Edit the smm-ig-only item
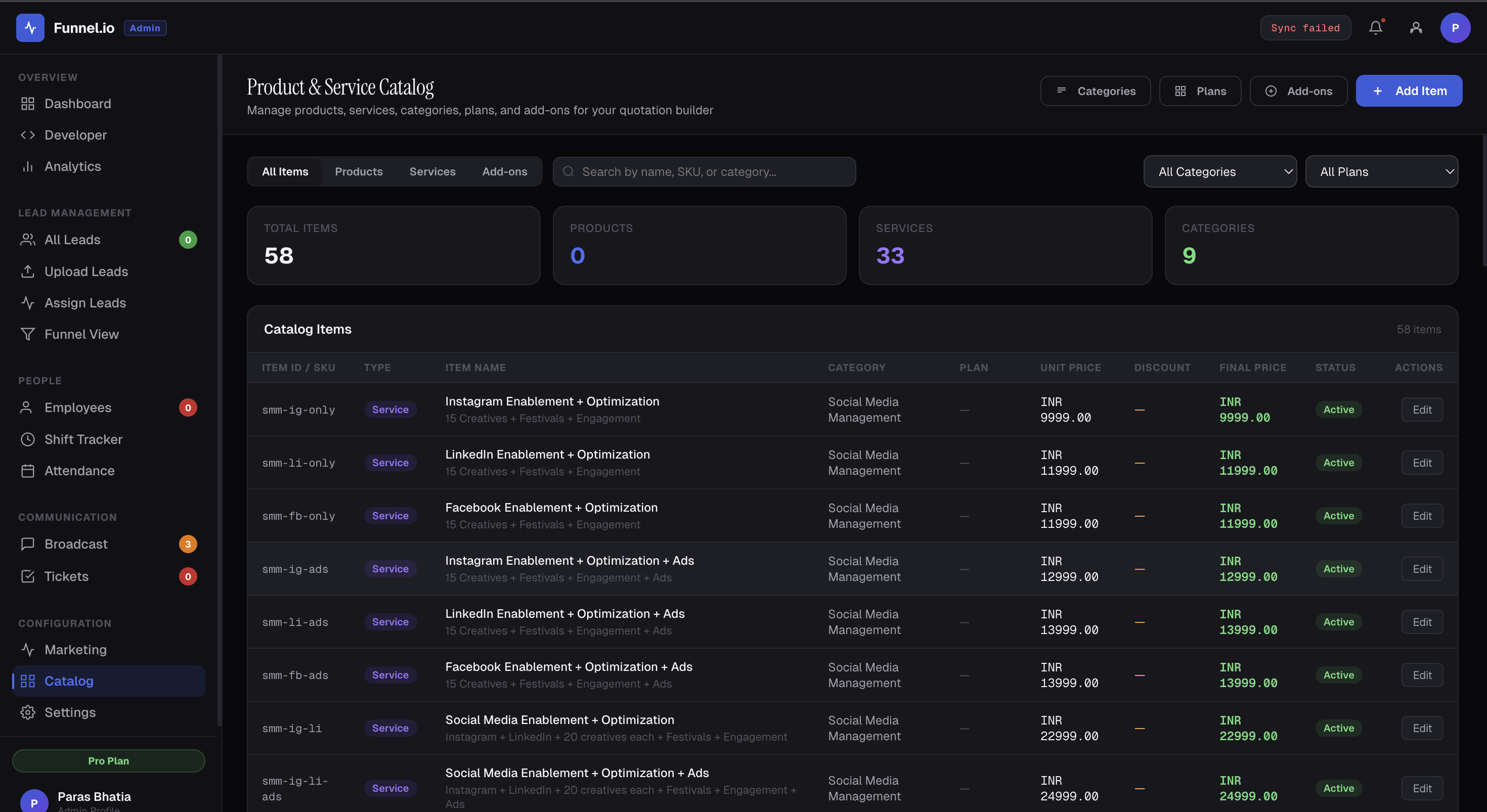 1422,409
